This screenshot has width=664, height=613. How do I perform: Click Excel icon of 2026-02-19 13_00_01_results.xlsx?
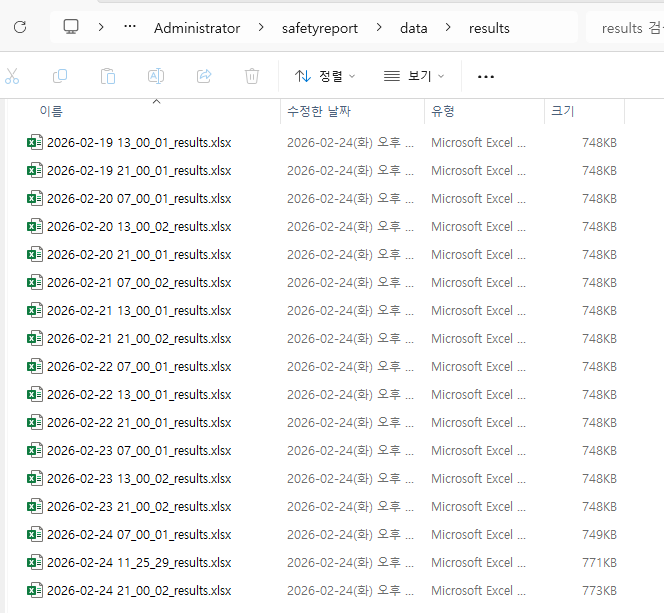[x=35, y=142]
